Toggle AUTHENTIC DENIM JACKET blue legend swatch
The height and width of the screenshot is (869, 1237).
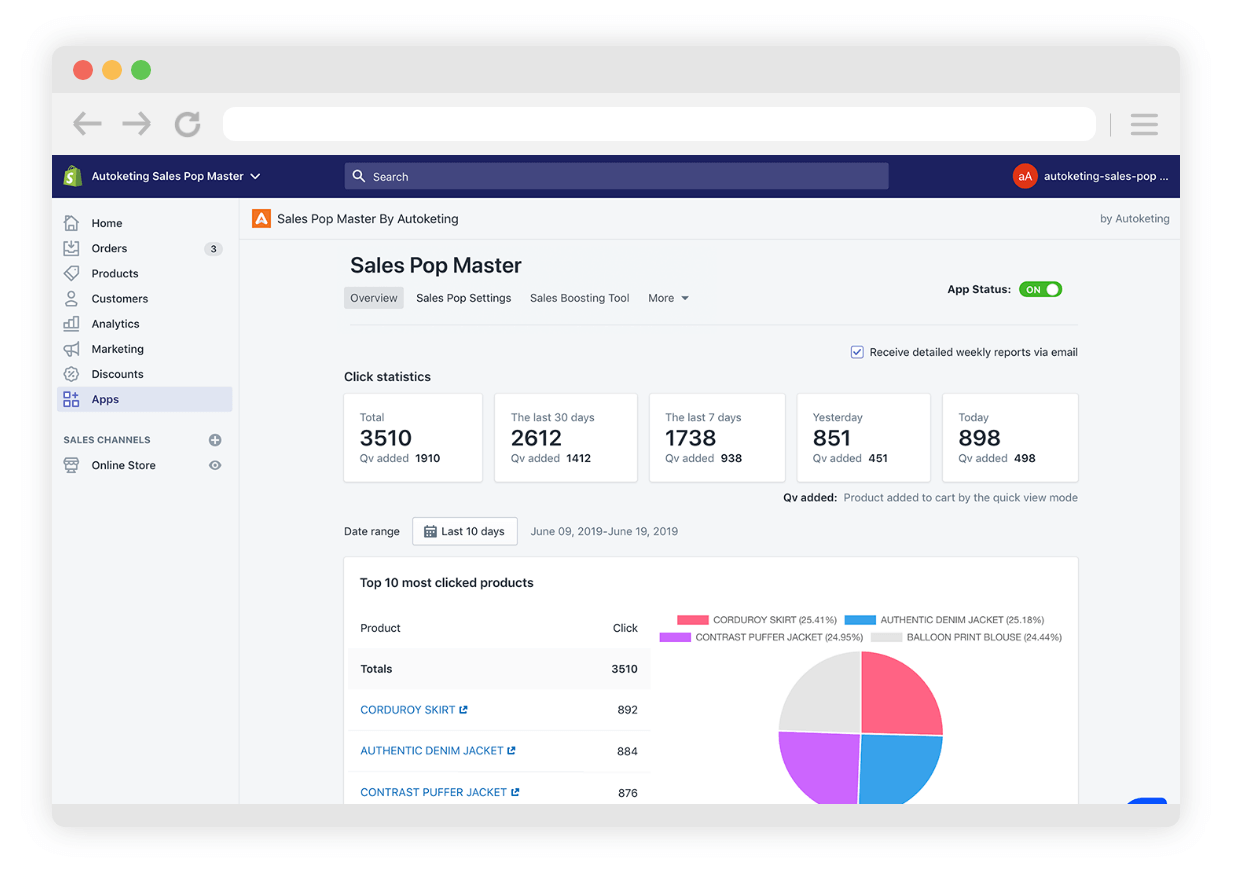[860, 620]
